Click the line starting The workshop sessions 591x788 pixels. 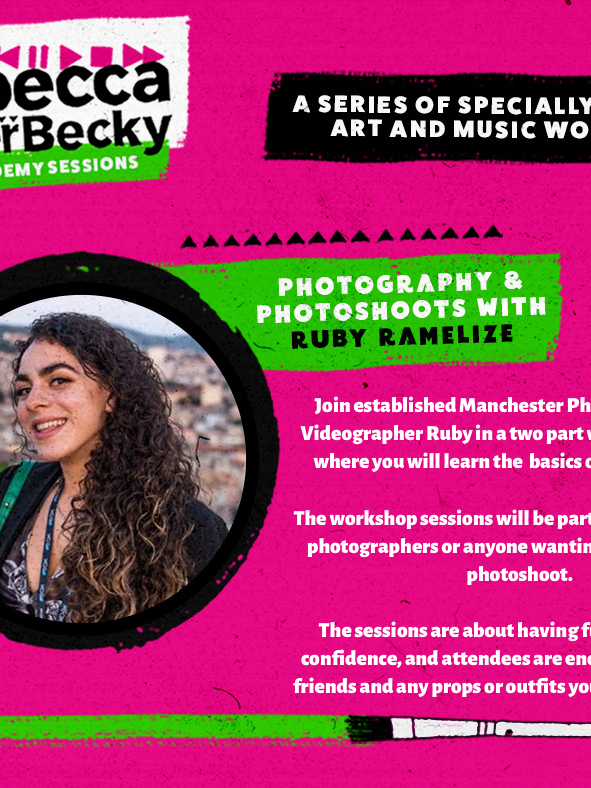(x=442, y=518)
